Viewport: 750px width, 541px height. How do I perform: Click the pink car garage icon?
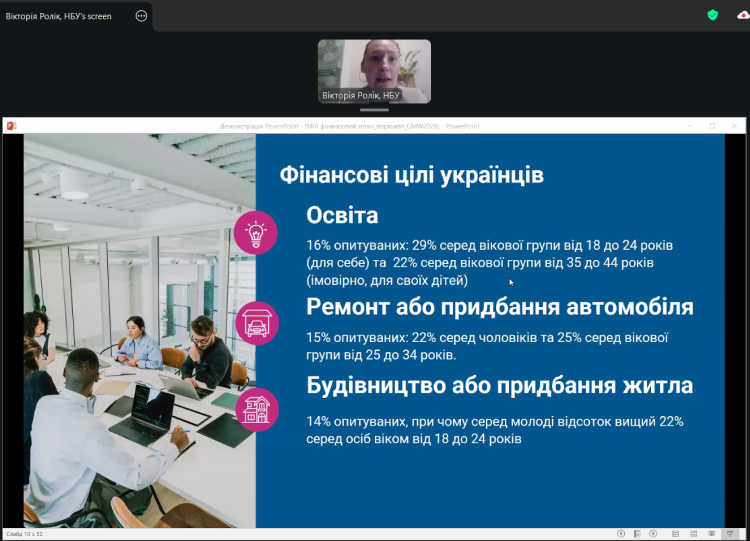[x=257, y=323]
